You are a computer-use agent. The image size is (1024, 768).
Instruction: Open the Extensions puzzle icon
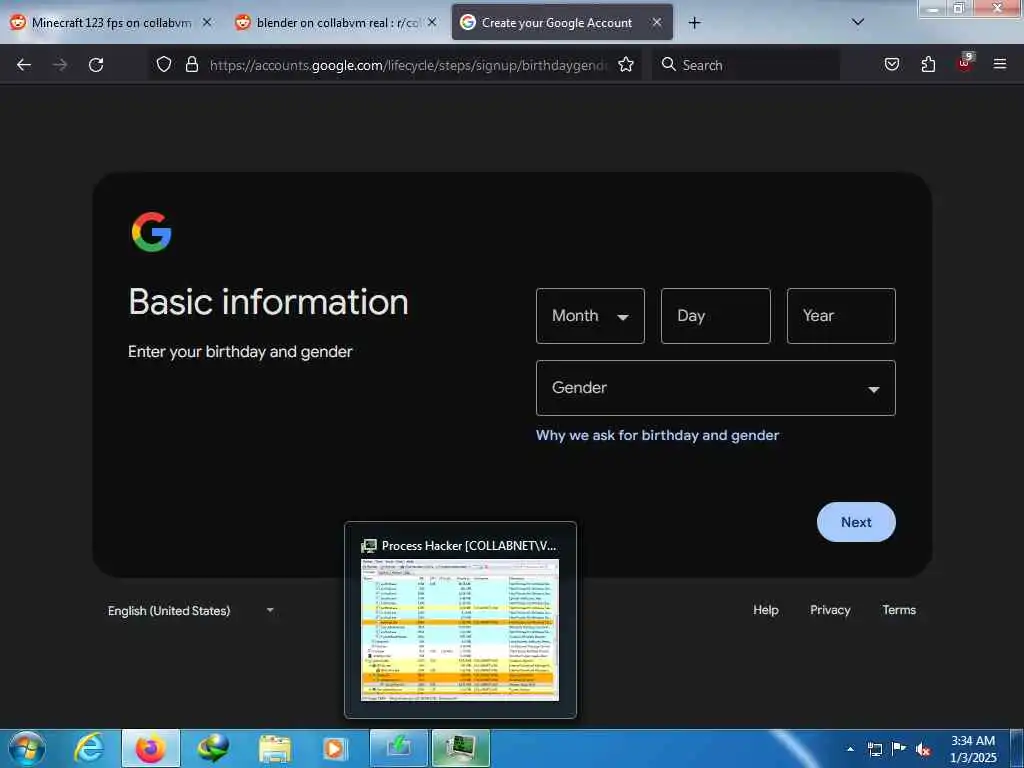click(x=928, y=64)
